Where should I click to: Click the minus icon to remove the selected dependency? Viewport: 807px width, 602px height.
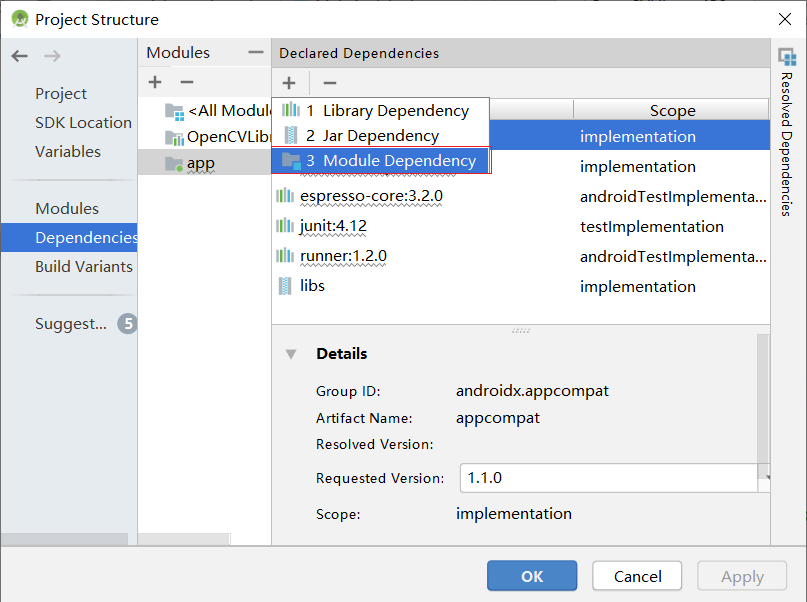[x=328, y=83]
